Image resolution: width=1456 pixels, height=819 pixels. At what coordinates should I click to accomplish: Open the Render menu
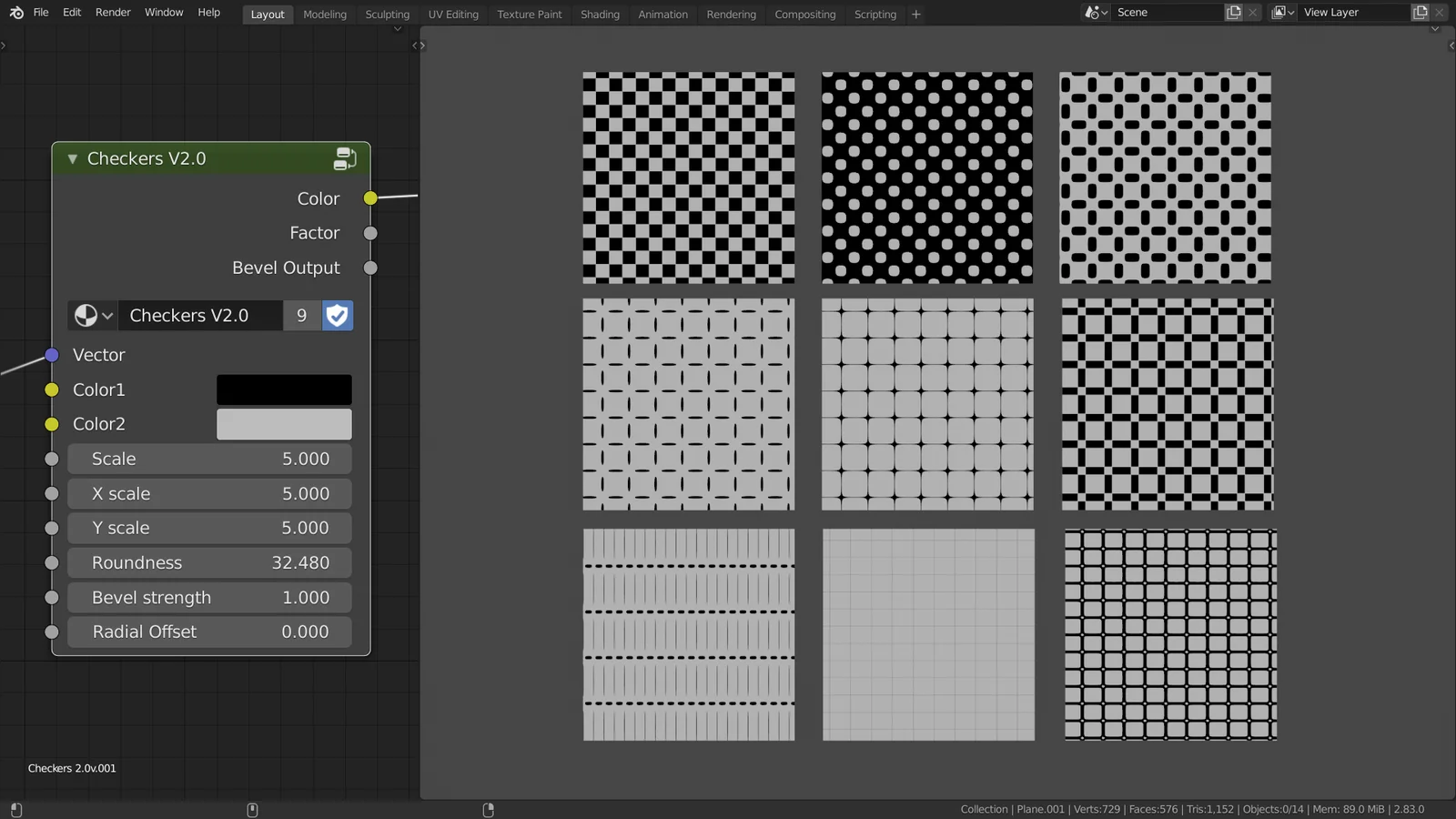click(113, 12)
